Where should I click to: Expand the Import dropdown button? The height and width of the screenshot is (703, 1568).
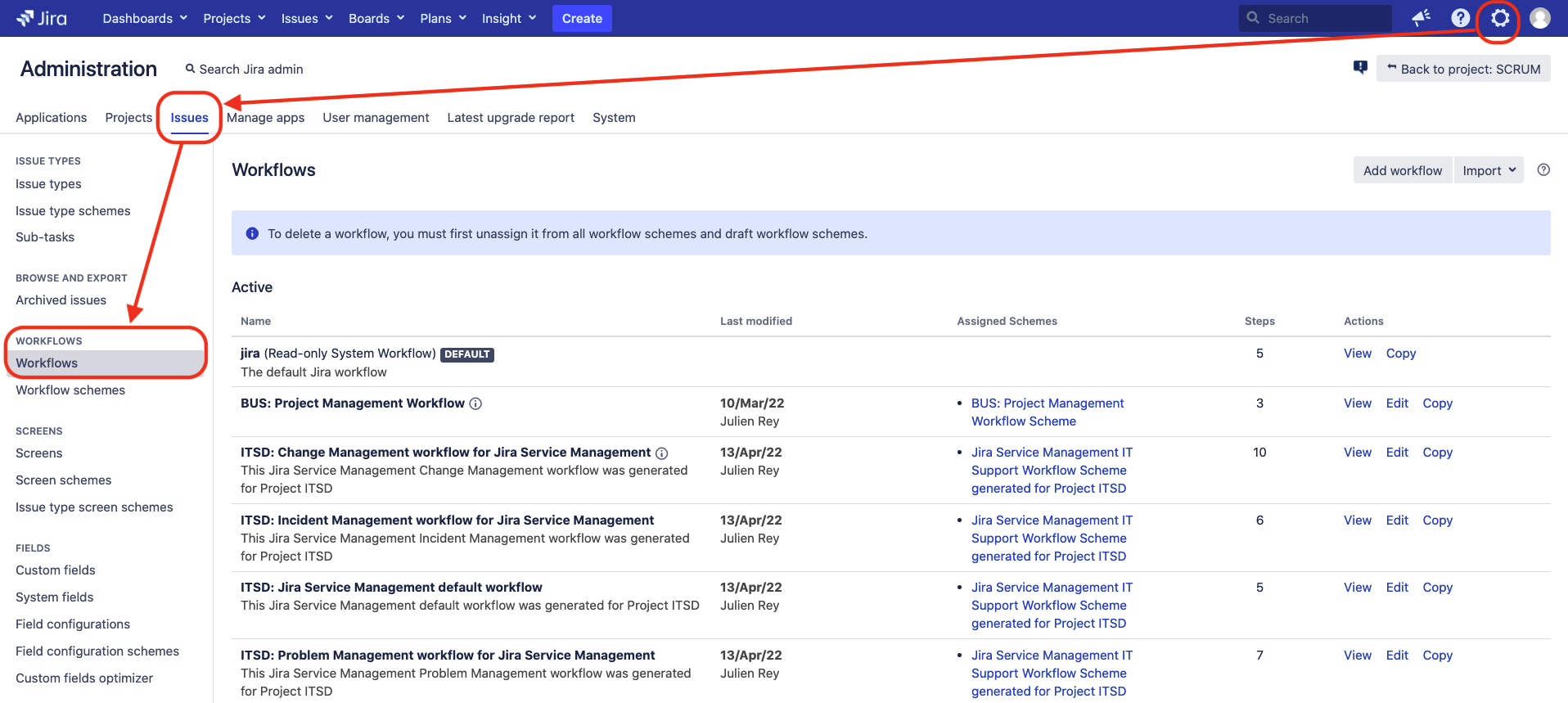[x=1489, y=170]
